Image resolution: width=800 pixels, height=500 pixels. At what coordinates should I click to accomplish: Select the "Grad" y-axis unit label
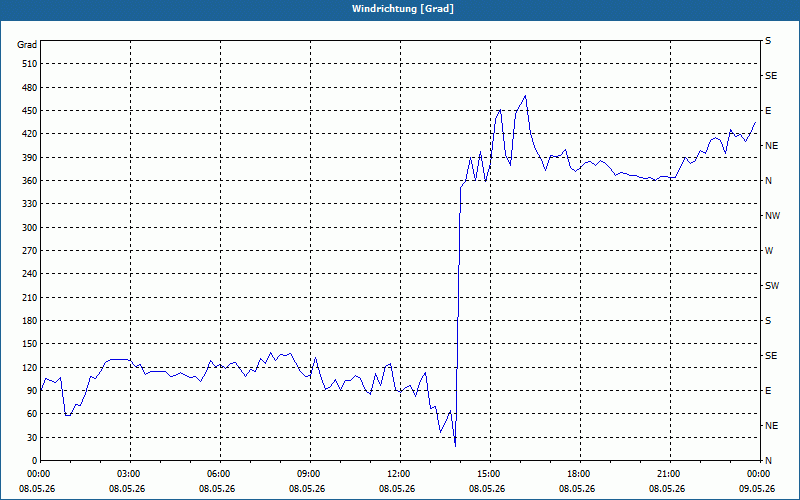(27, 45)
